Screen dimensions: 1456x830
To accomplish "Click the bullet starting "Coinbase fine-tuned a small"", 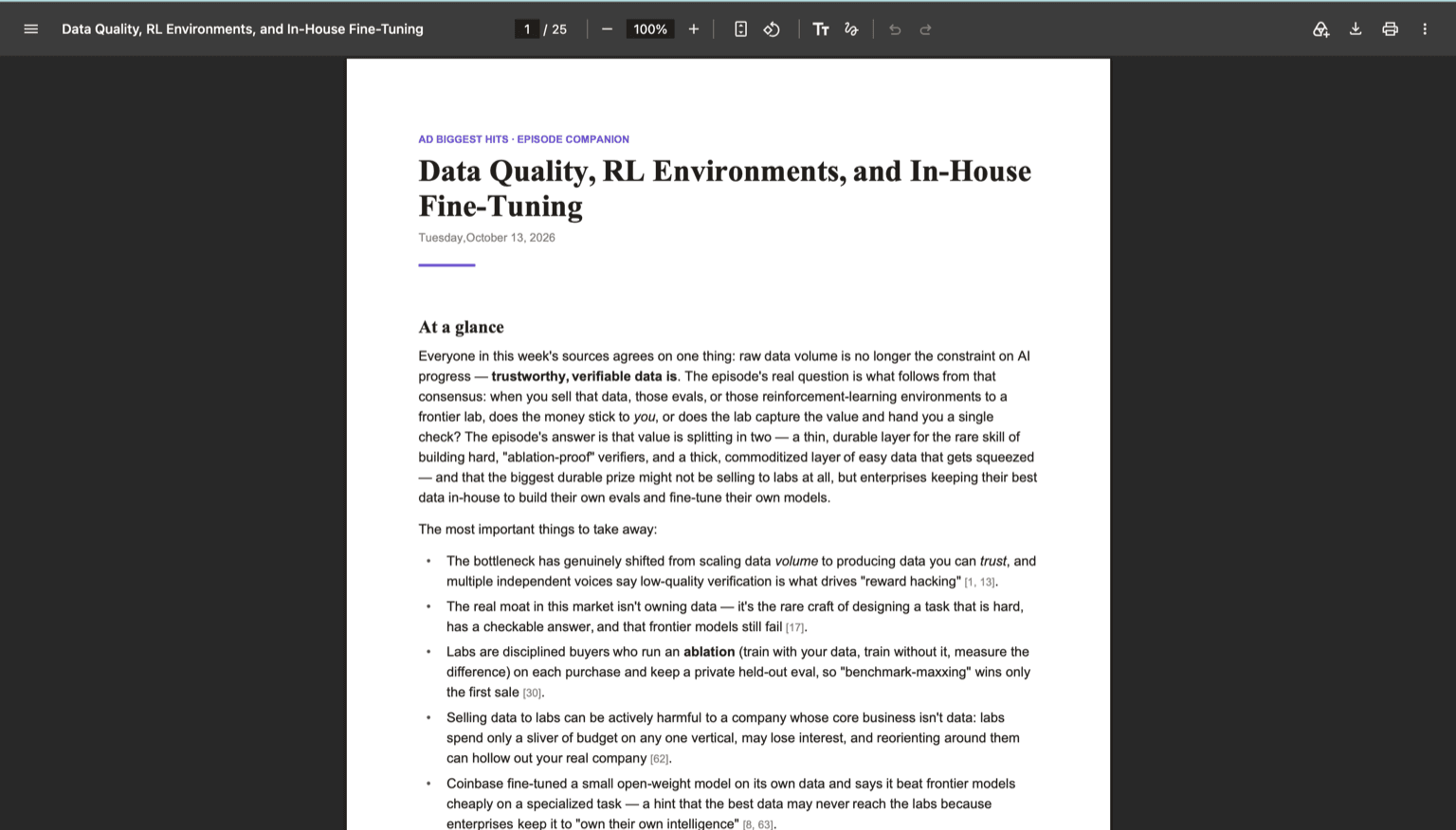I will tap(732, 803).
